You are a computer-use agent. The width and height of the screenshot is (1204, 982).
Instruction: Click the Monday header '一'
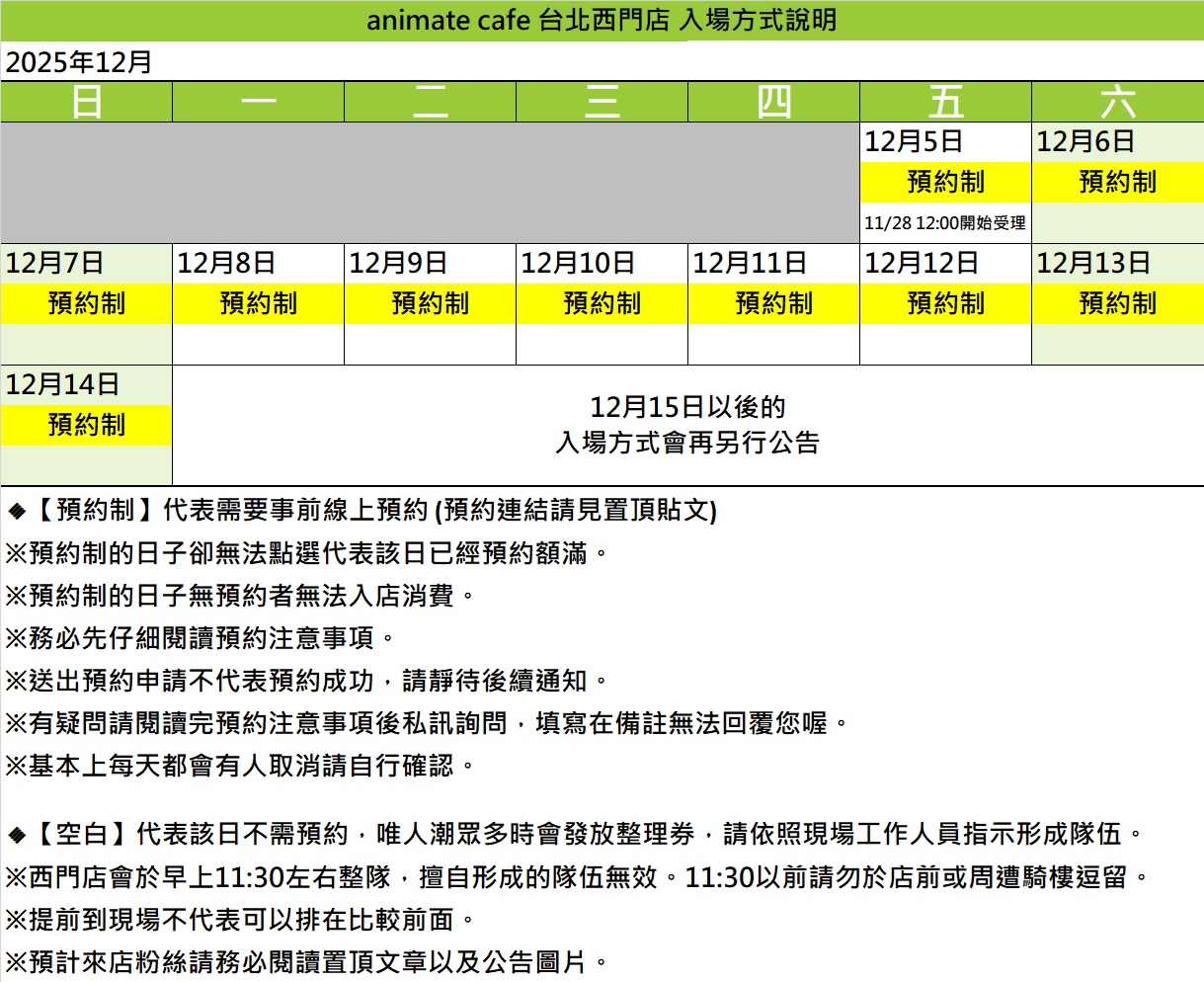point(259,102)
